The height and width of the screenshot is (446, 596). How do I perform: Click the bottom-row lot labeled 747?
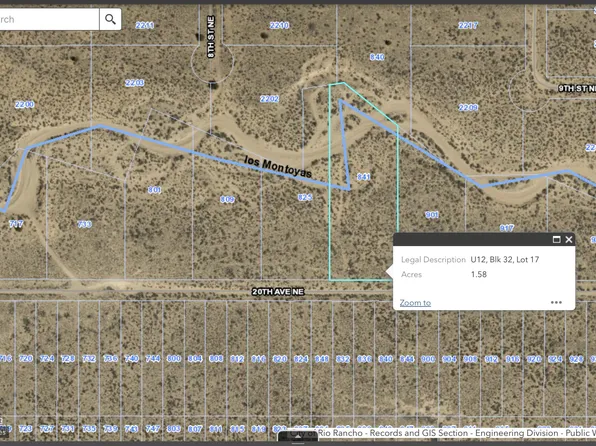[x=152, y=429]
